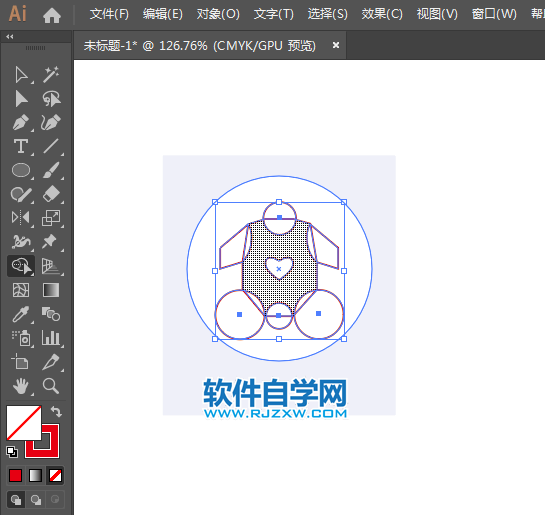Open the 文件(F) menu
Viewport: 545px width, 515px height.
[109, 14]
